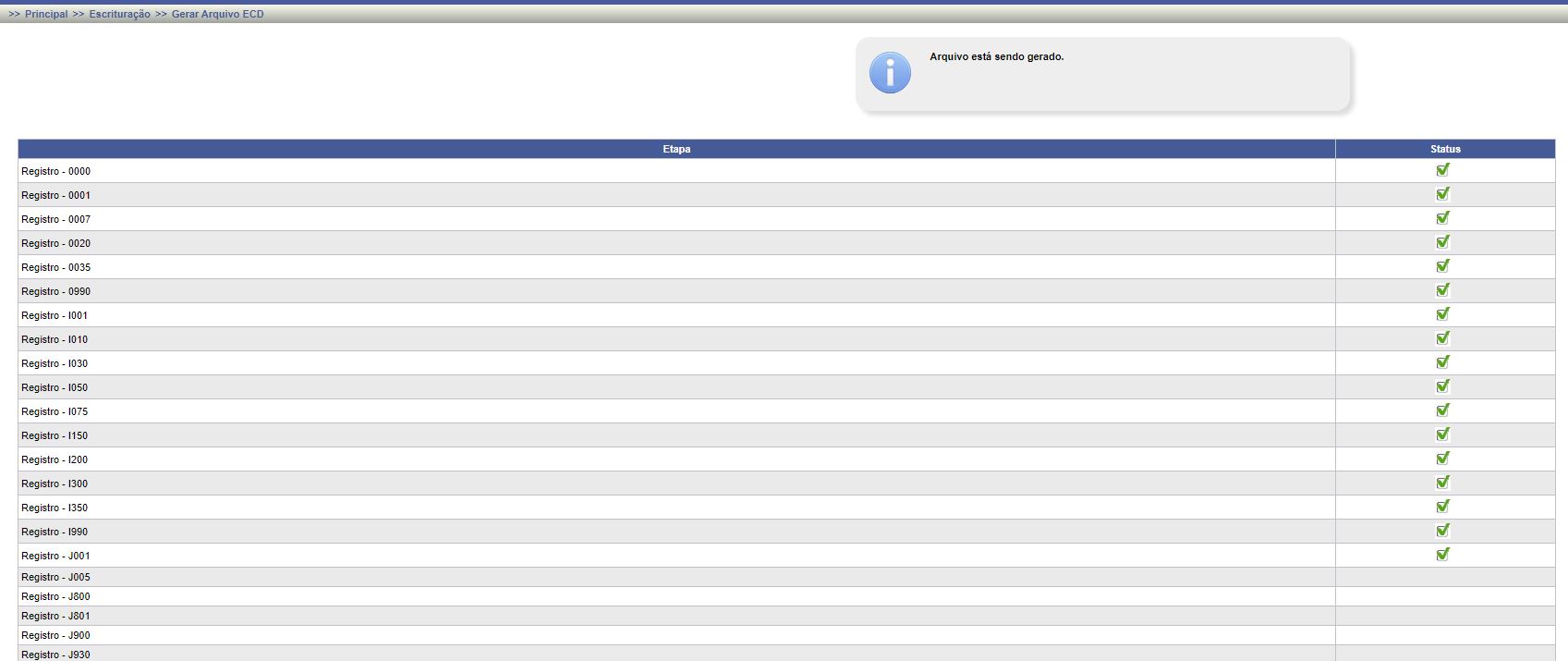
Task: Select the 'Registro - I075' row text
Action: coord(55,411)
